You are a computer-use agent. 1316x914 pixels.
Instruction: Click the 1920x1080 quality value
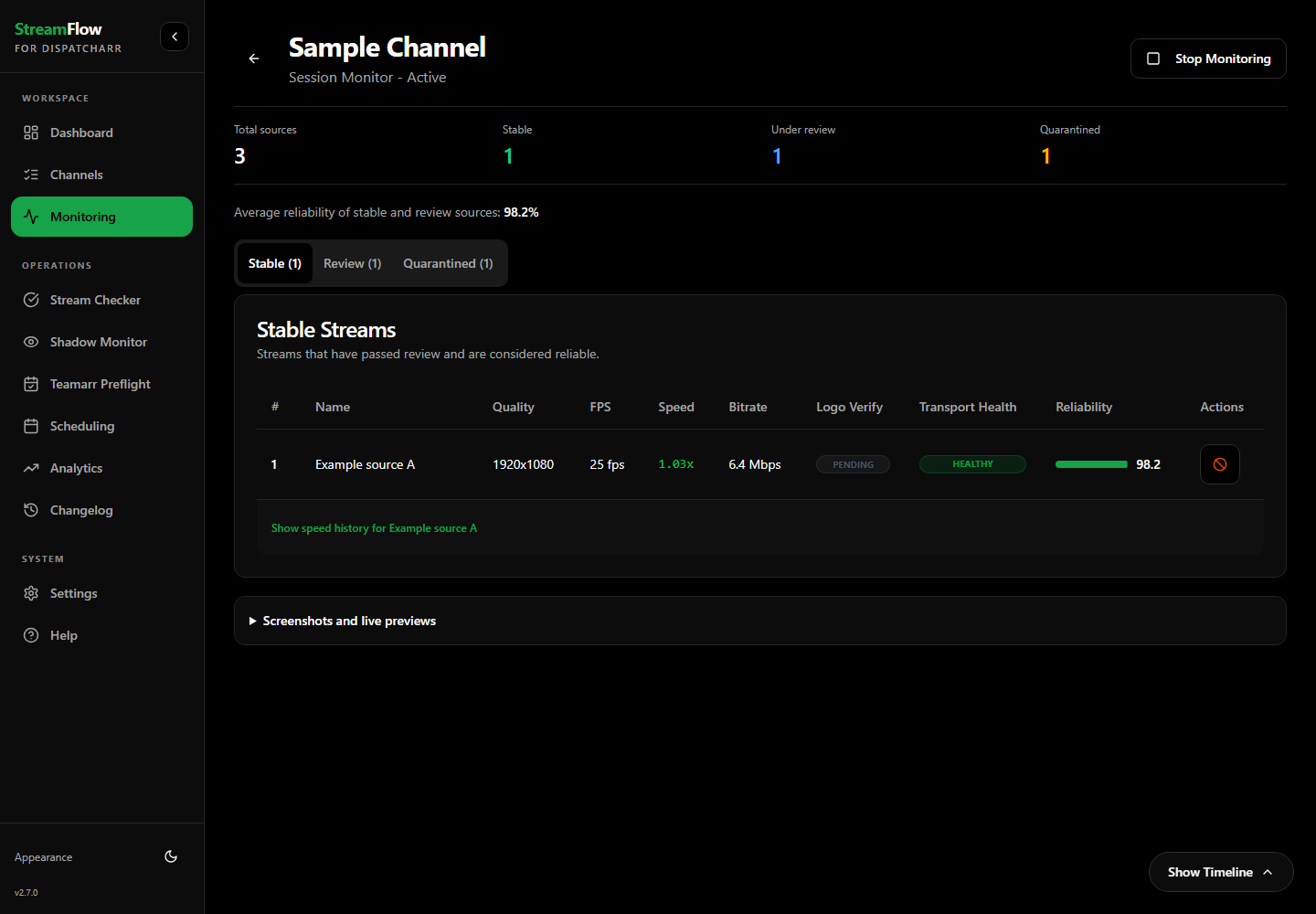click(x=523, y=464)
